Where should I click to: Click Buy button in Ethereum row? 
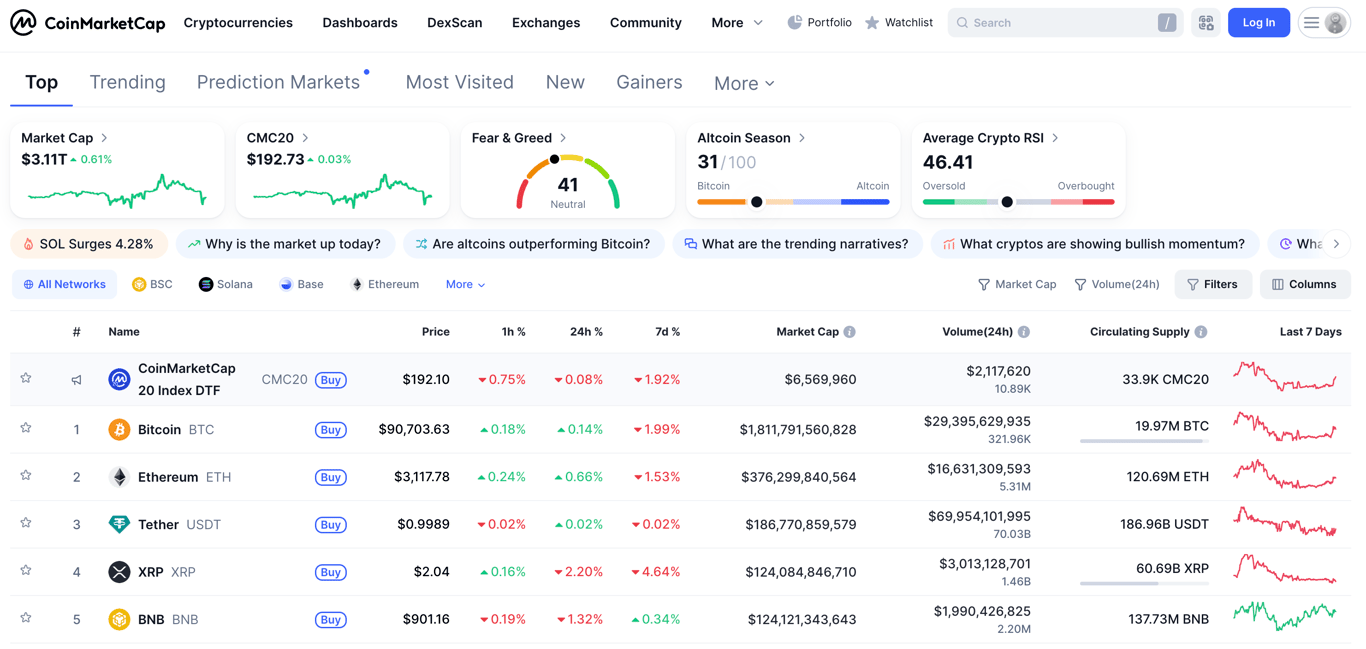(x=331, y=477)
